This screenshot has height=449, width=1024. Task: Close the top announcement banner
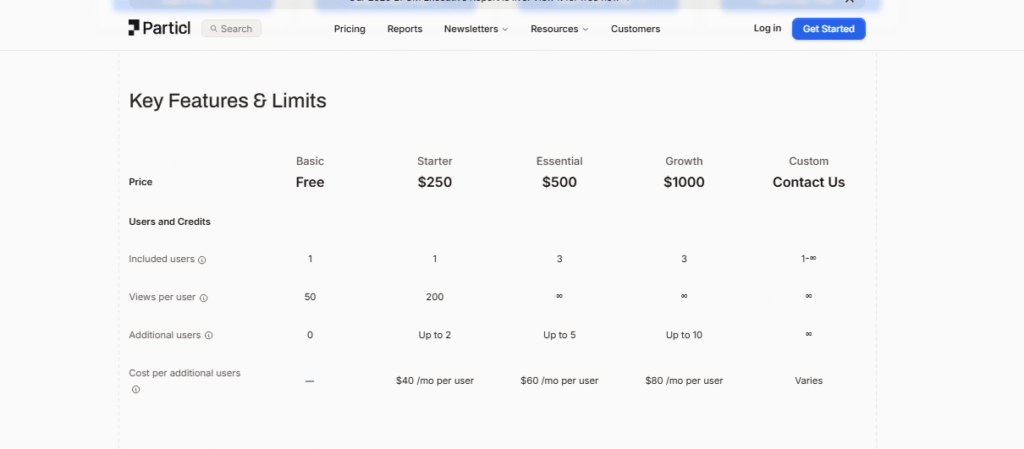point(849,2)
